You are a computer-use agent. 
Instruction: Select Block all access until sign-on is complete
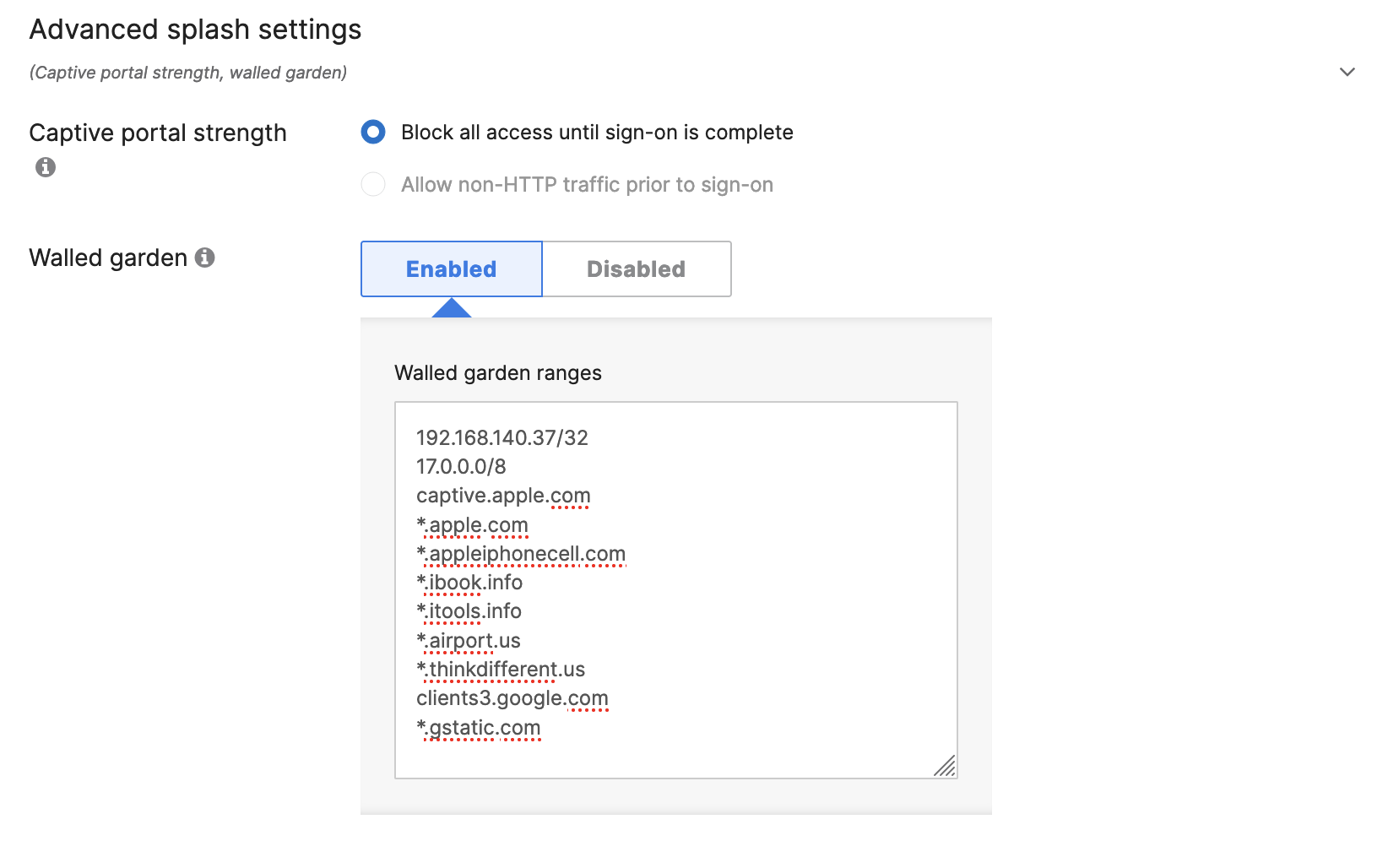click(x=373, y=133)
